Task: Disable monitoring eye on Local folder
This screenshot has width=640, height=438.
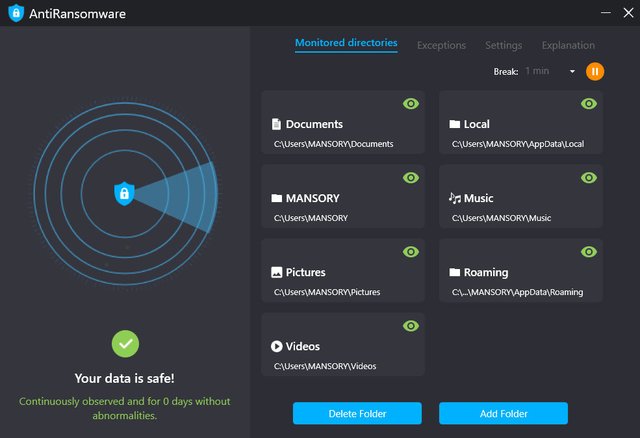Action: tap(589, 104)
